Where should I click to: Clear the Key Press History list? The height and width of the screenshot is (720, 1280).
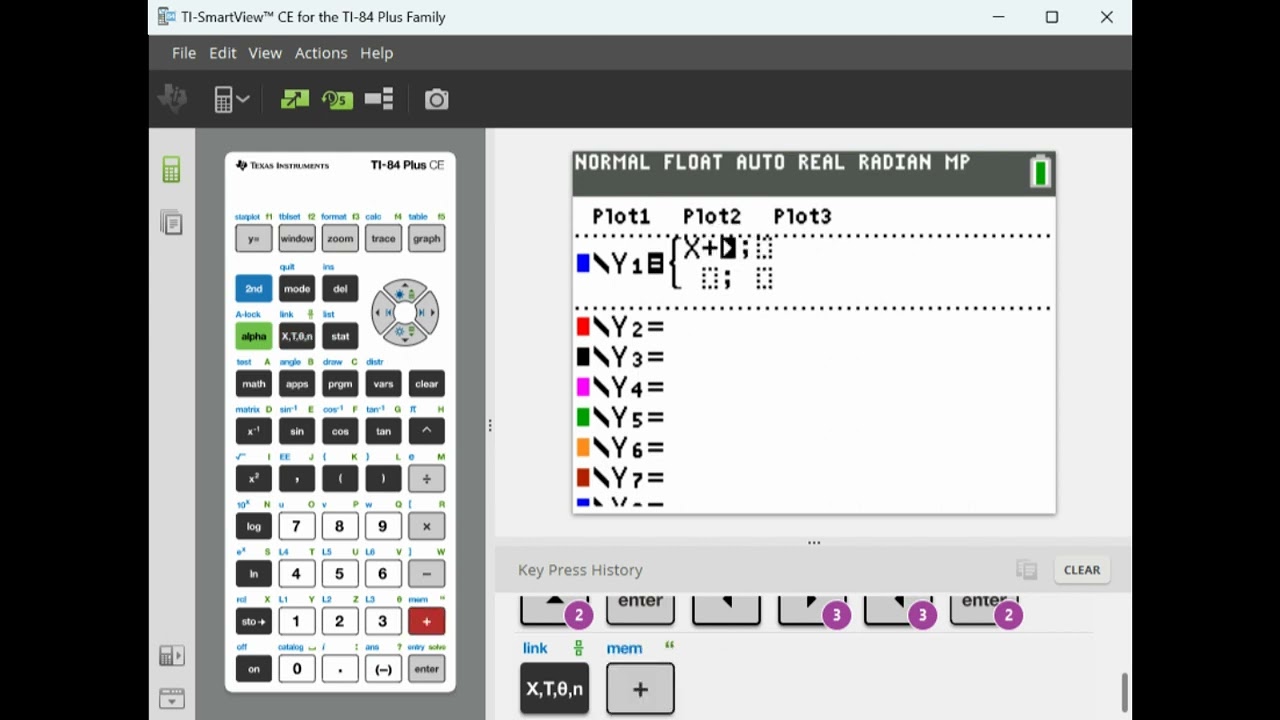pyautogui.click(x=1082, y=570)
